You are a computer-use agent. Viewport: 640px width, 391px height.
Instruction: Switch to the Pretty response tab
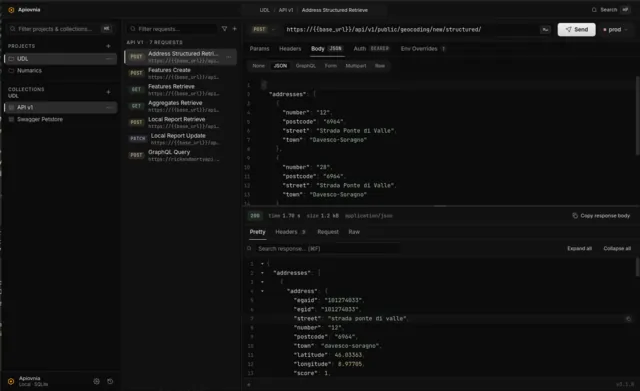tap(257, 232)
